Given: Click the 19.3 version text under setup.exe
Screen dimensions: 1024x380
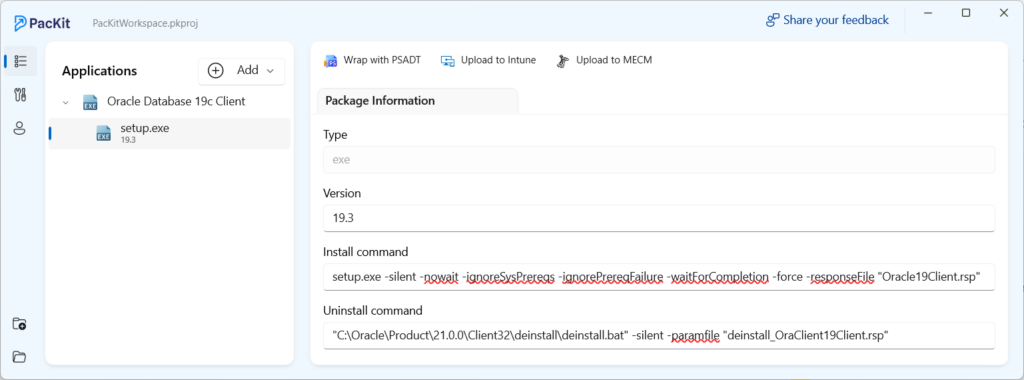Looking at the screenshot, I should (x=127, y=140).
